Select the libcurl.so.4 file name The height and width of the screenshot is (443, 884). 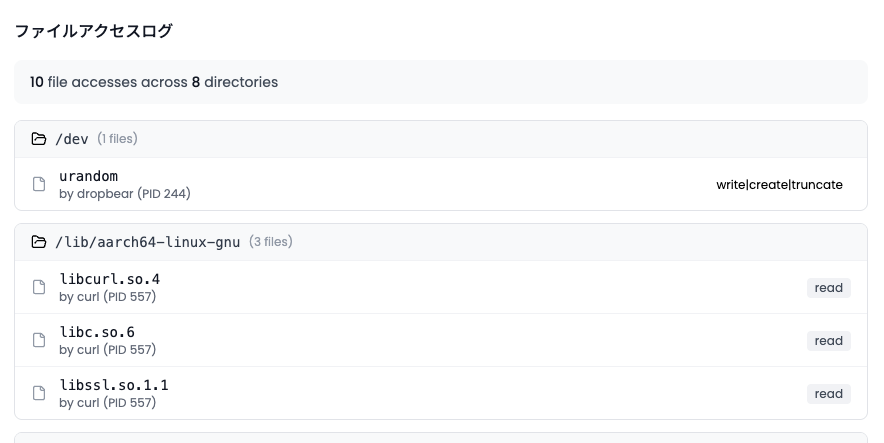110,279
